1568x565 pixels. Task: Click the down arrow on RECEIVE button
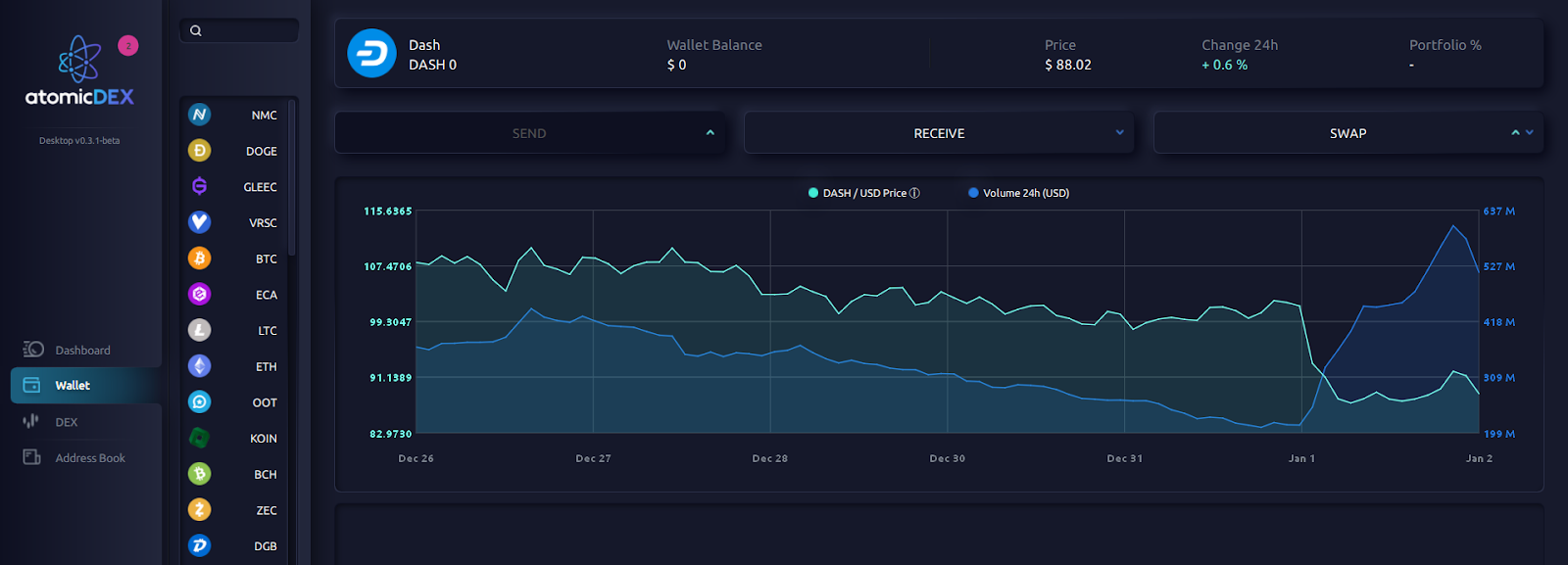(x=1120, y=132)
